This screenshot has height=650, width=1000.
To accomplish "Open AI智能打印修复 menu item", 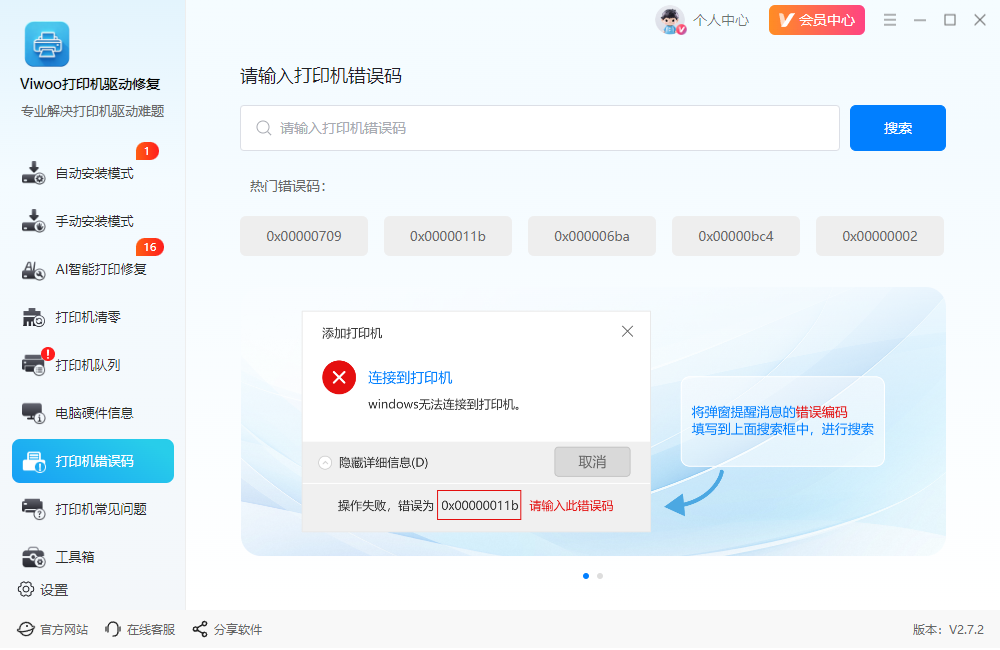I will tap(92, 269).
